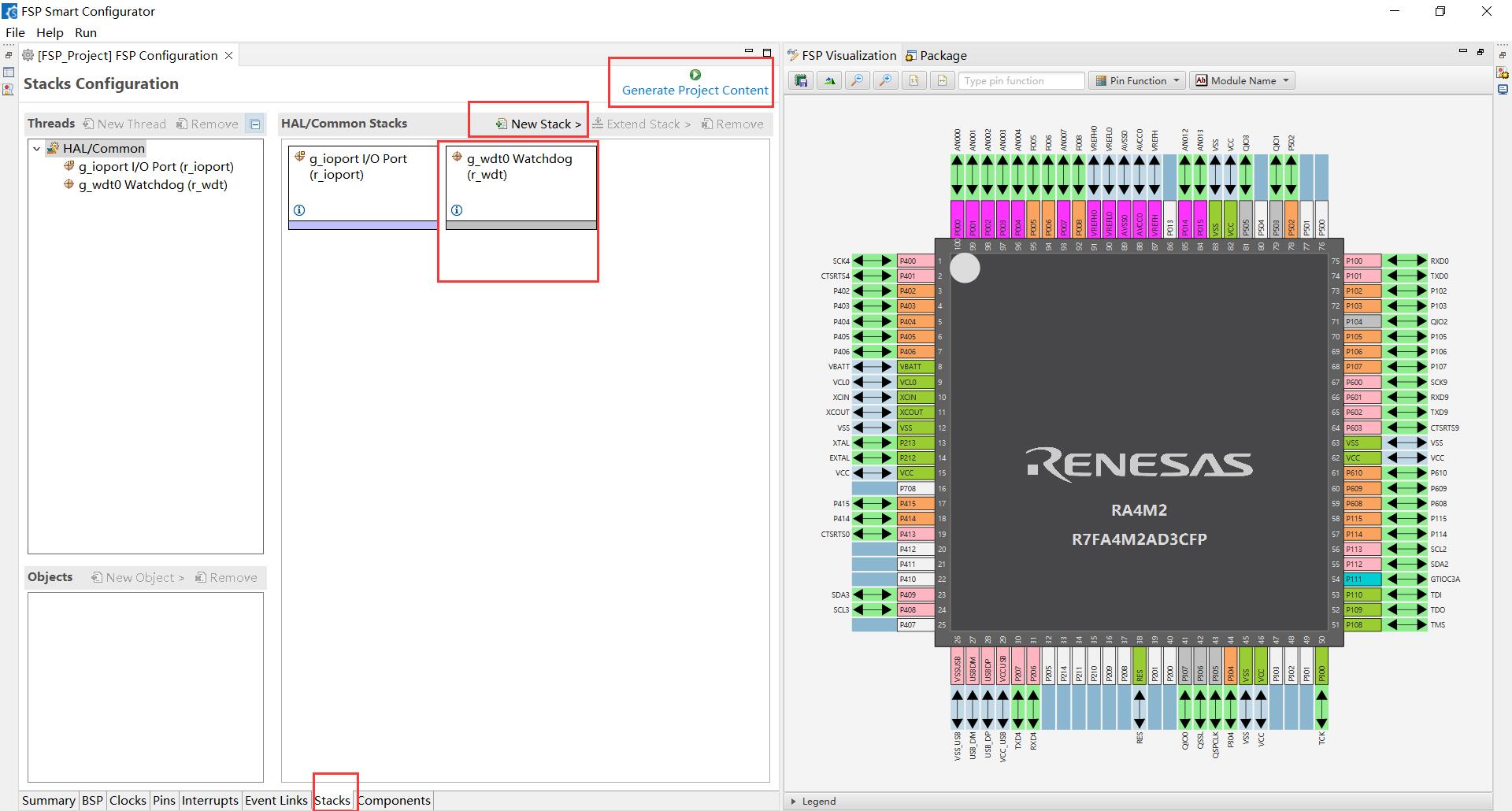Switch to the BSP tab
The image size is (1512, 811).
click(92, 800)
